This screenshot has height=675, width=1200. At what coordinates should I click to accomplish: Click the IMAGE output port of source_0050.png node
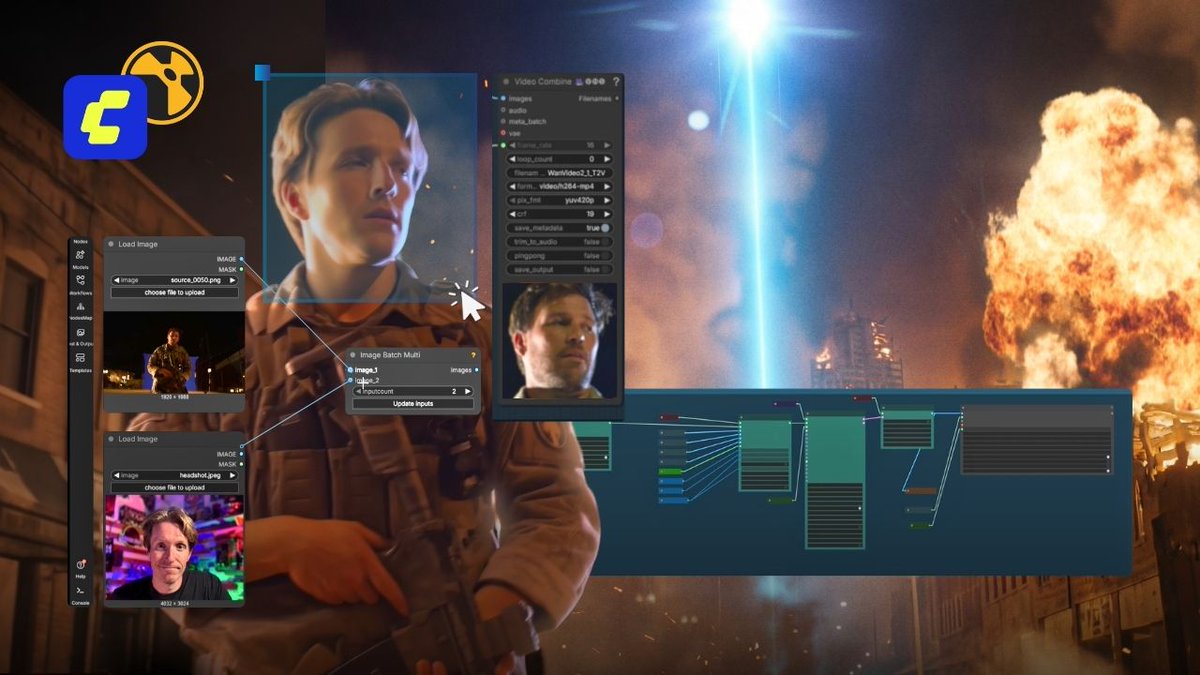241,259
